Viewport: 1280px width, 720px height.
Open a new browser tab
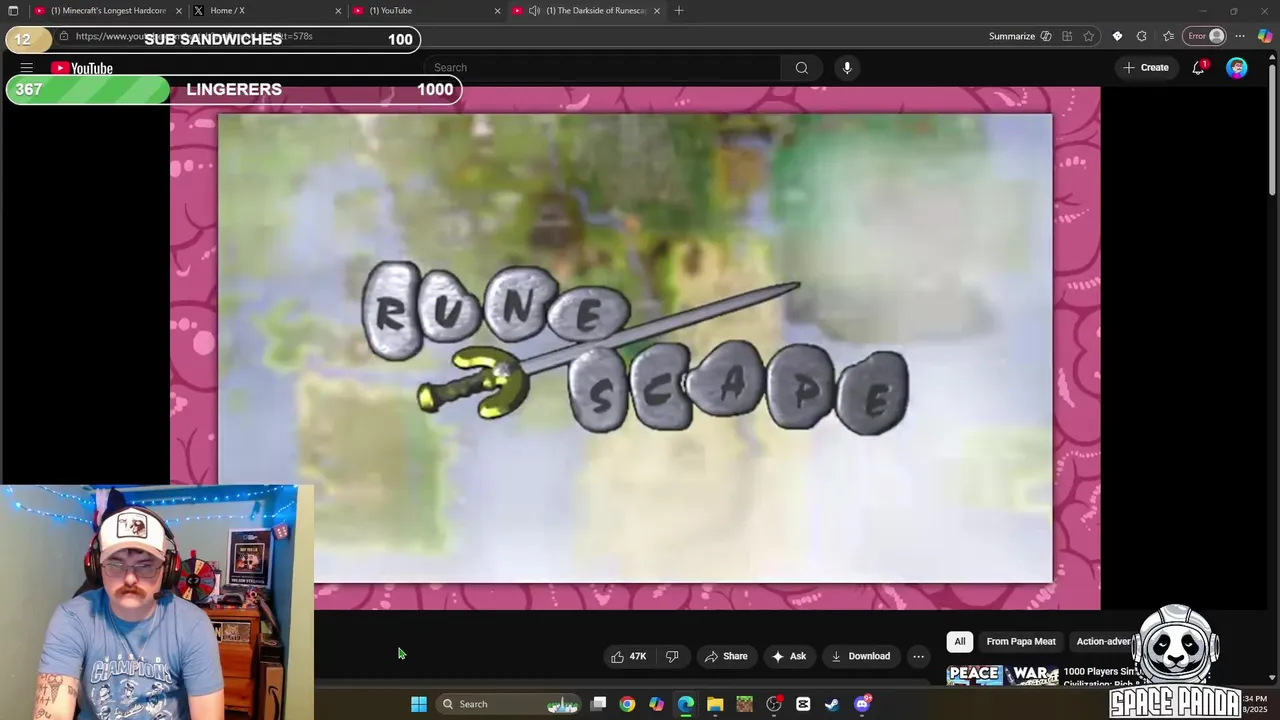click(x=679, y=10)
